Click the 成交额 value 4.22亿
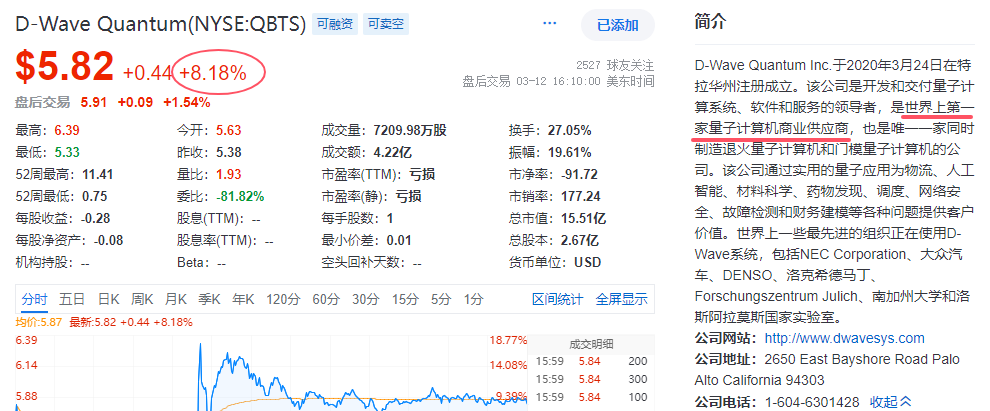Screen dimensions: 990x411 point(393,152)
